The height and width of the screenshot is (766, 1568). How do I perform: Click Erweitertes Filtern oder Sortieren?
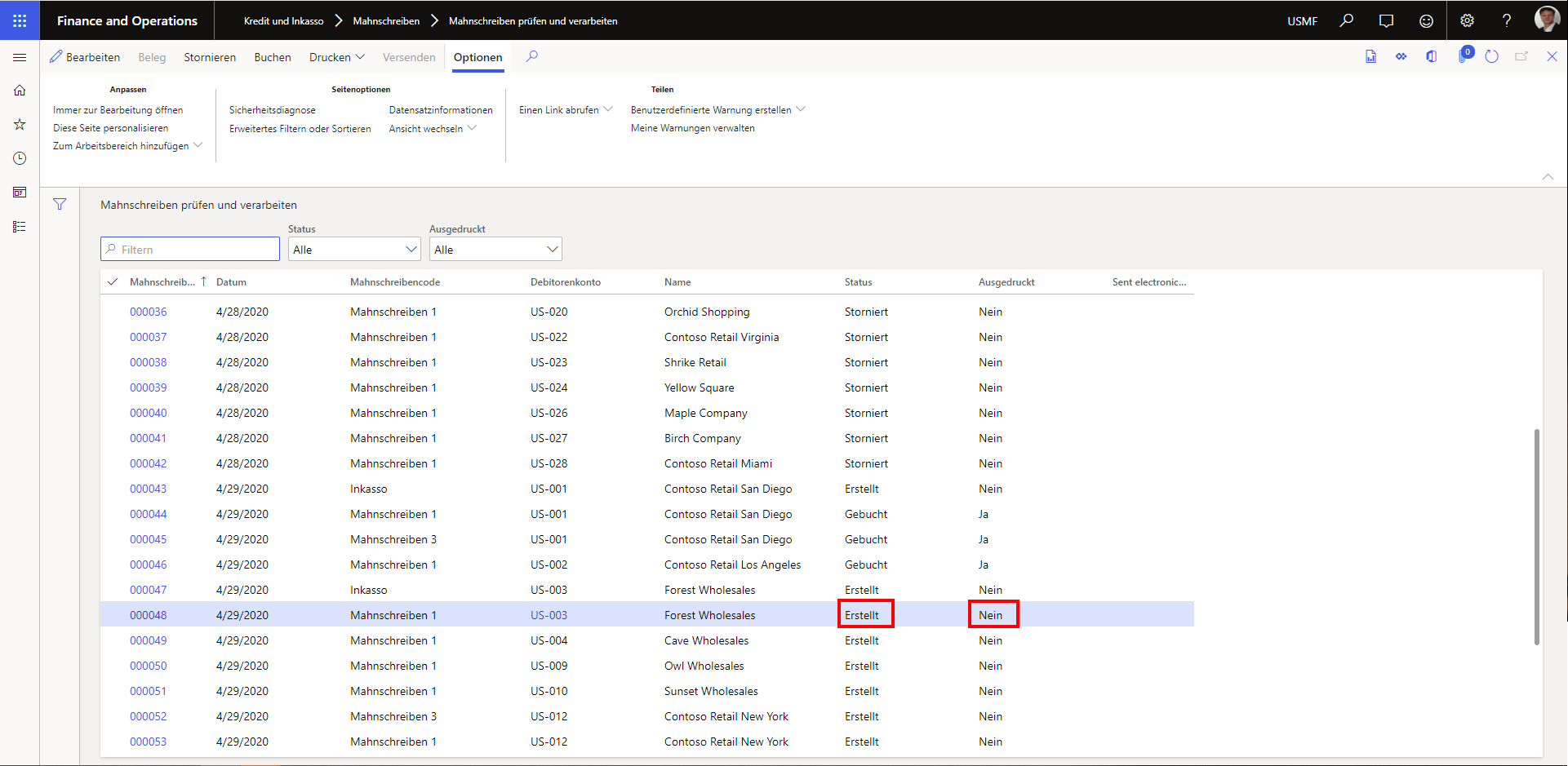[x=300, y=128]
